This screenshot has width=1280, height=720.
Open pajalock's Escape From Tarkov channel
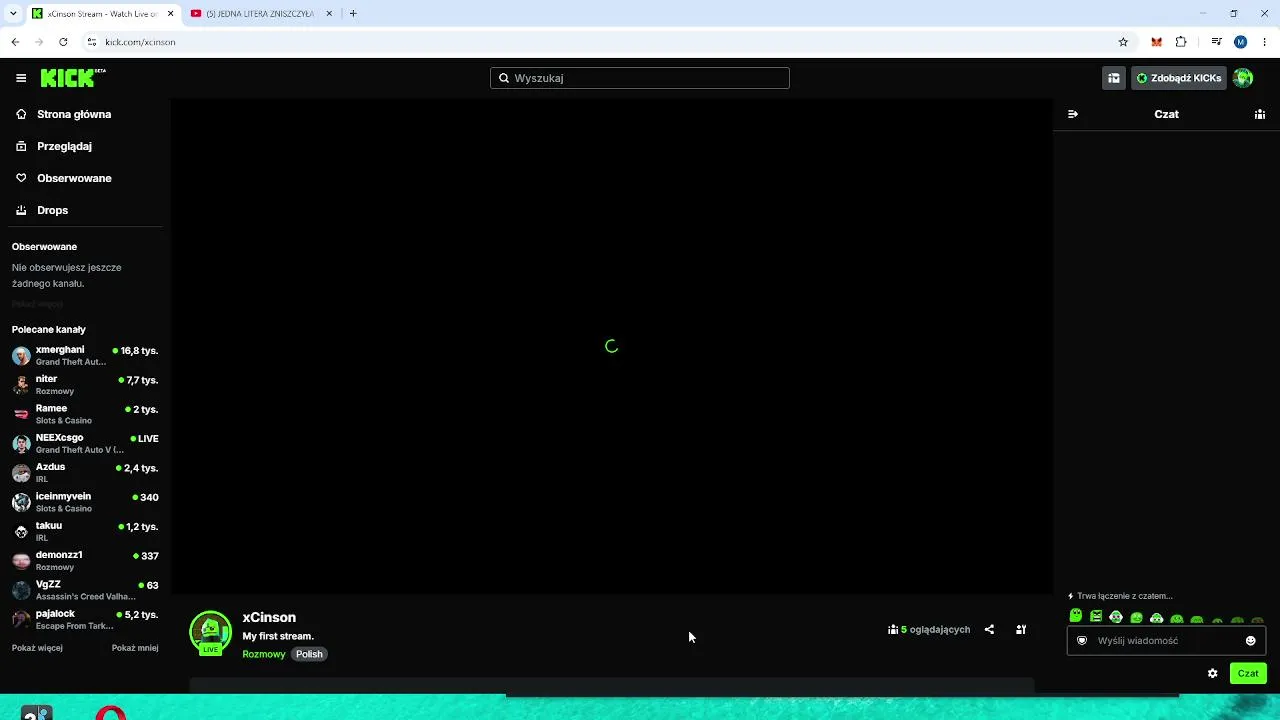click(x=85, y=619)
